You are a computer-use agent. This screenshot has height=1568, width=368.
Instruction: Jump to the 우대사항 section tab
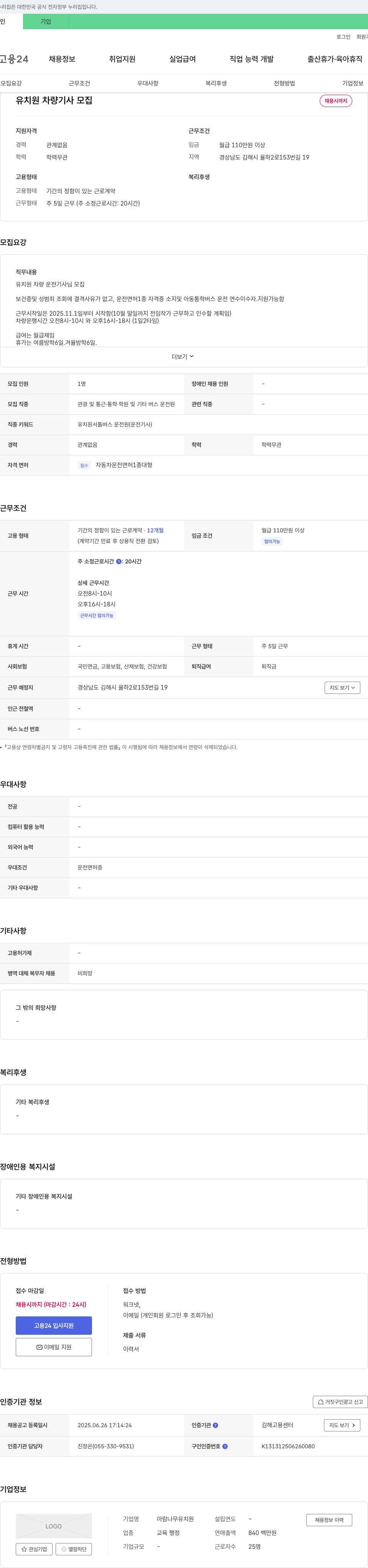148,83
